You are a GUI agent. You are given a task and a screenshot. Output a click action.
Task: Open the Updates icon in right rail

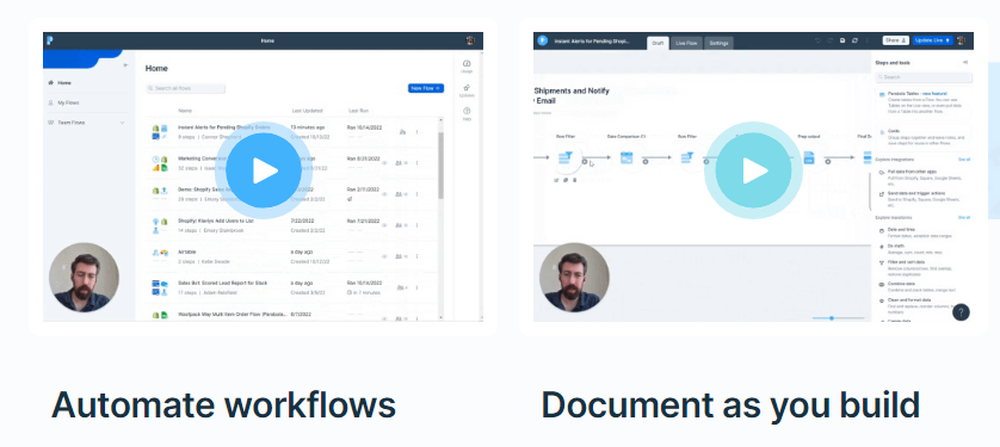(x=467, y=91)
